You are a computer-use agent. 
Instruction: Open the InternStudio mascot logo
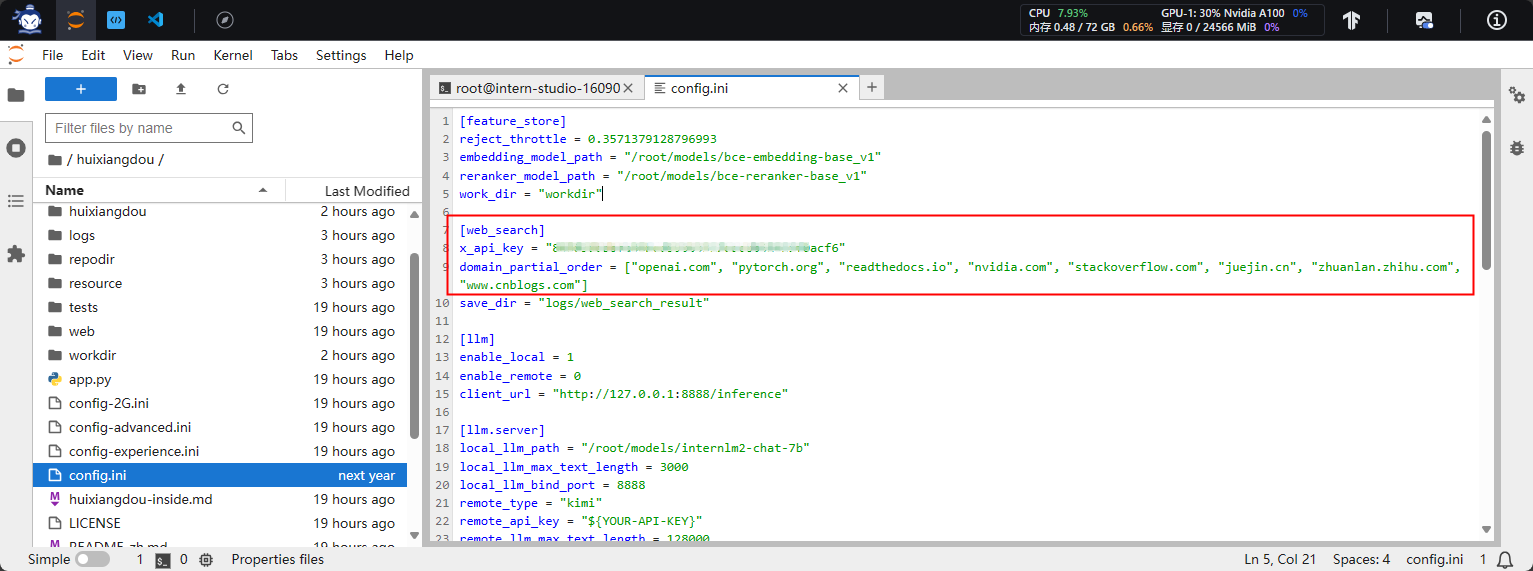[27, 19]
